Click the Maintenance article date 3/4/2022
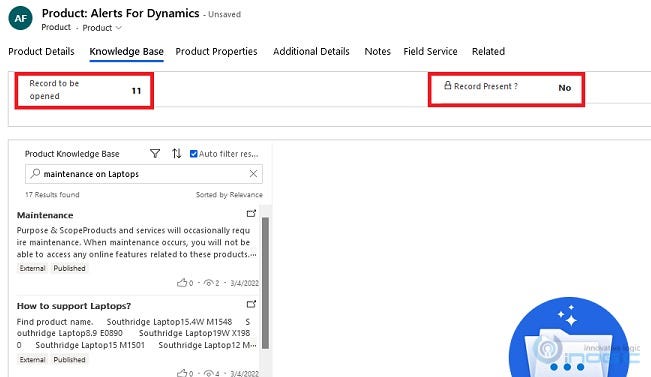Screen dimensions: 651x377 [245, 283]
